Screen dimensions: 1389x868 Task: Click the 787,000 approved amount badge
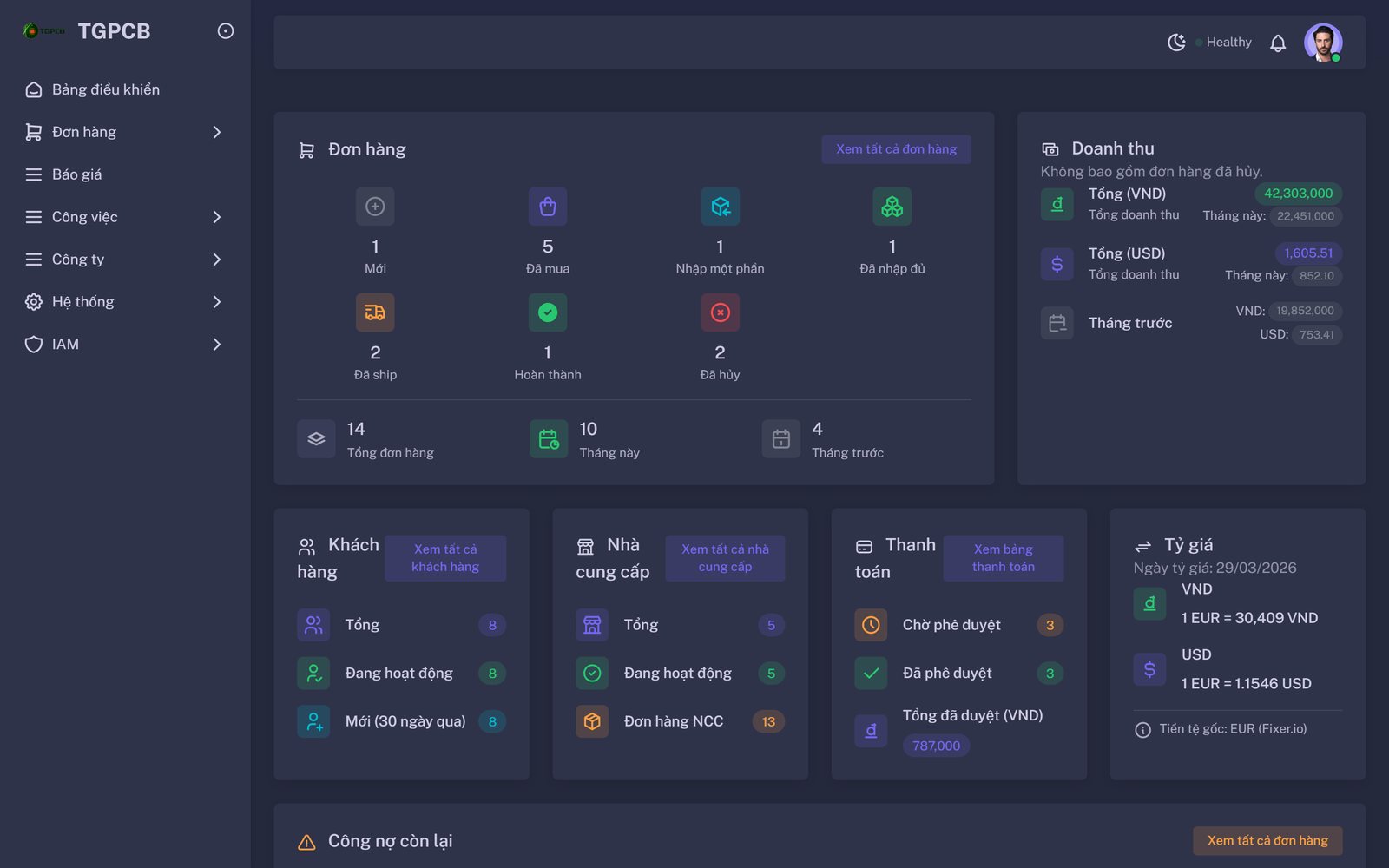coord(936,746)
